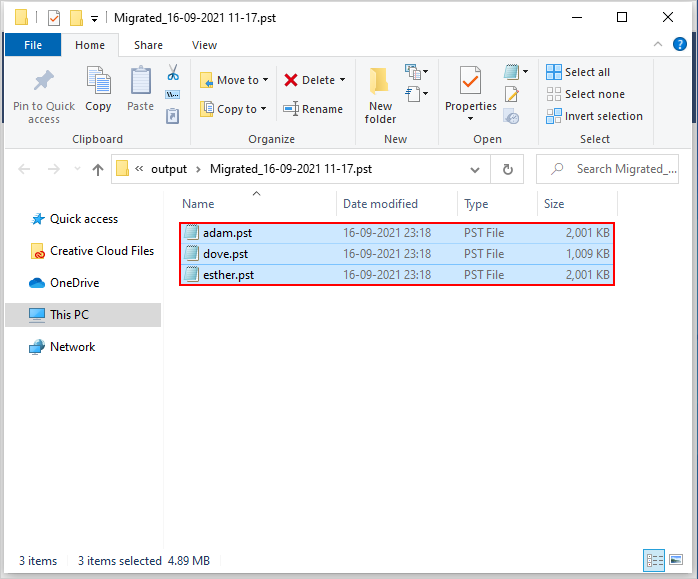Screen dimensions: 698x579
Task: Click the title bar folder icon
Action: coord(21,18)
